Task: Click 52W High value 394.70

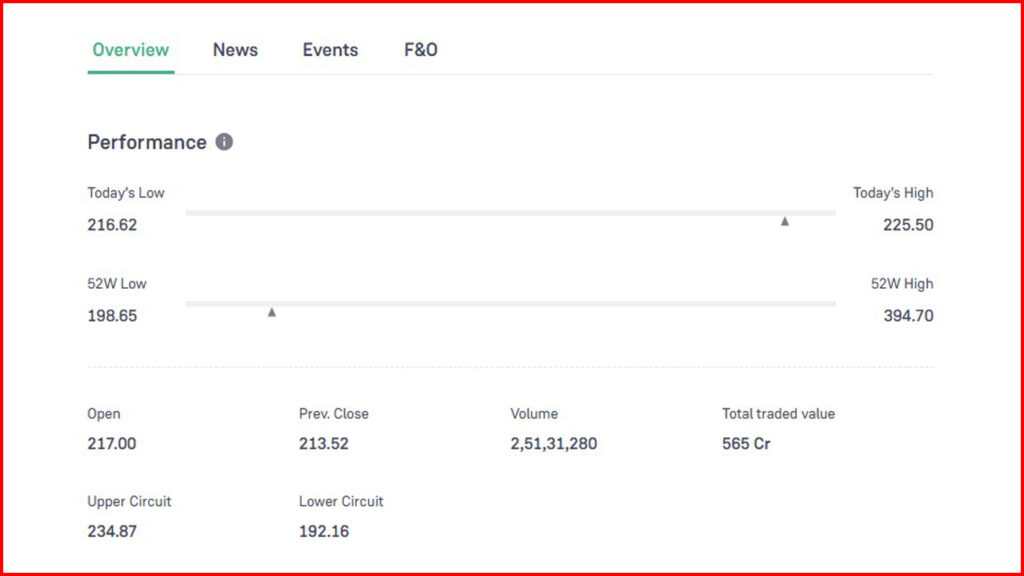Action: tap(908, 315)
